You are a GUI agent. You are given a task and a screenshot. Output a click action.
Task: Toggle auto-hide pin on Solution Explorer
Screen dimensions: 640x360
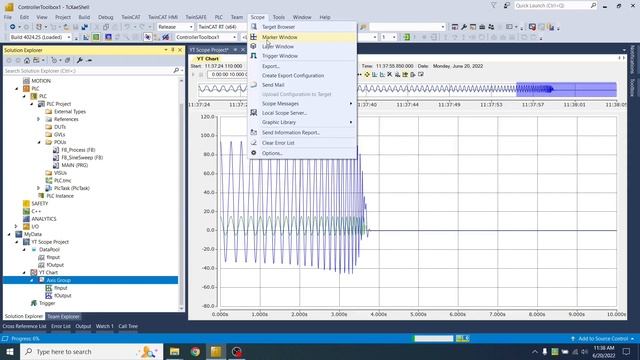(173, 50)
